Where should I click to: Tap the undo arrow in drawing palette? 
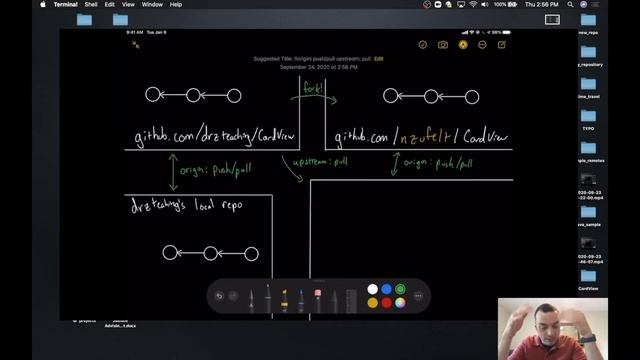(219, 296)
